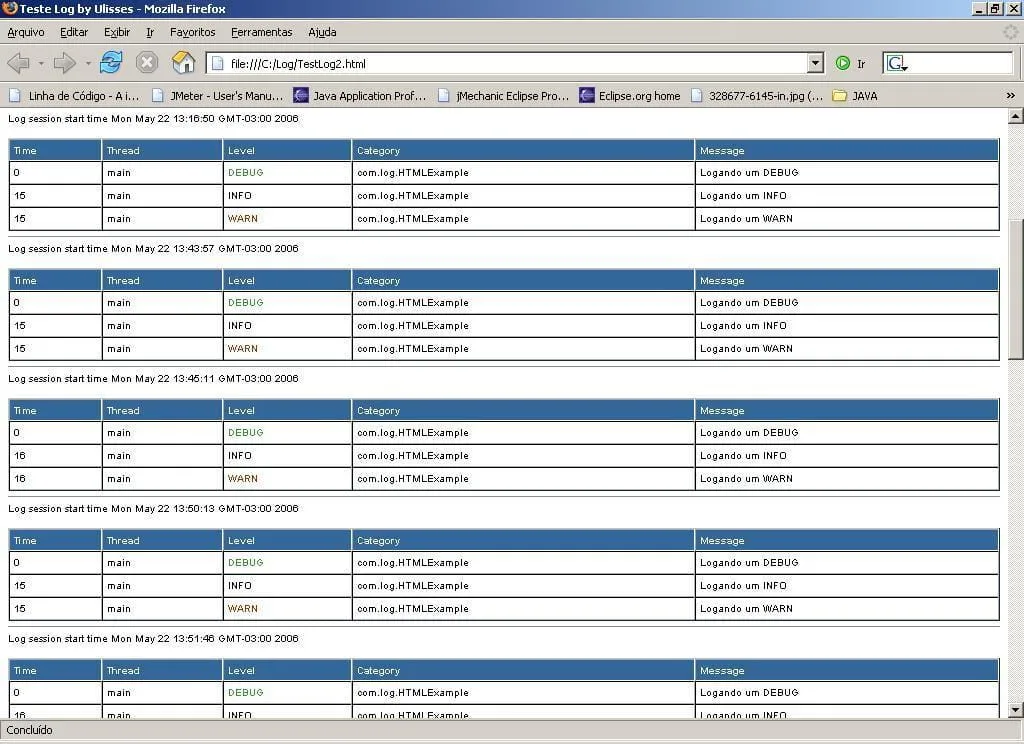The image size is (1024, 744).
Task: Open the Arquivo menu
Action: tap(26, 32)
